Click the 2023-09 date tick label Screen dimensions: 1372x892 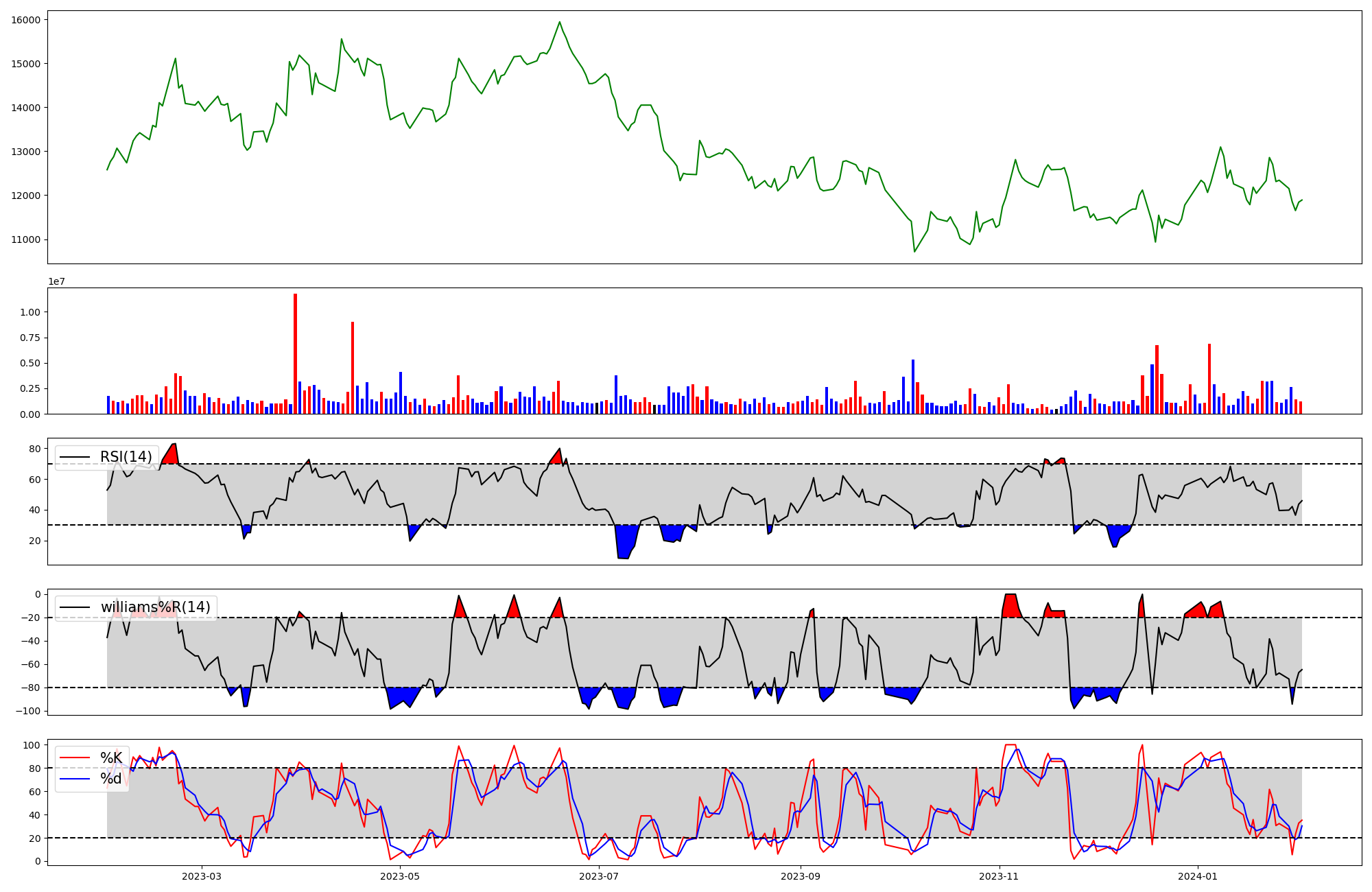point(800,876)
